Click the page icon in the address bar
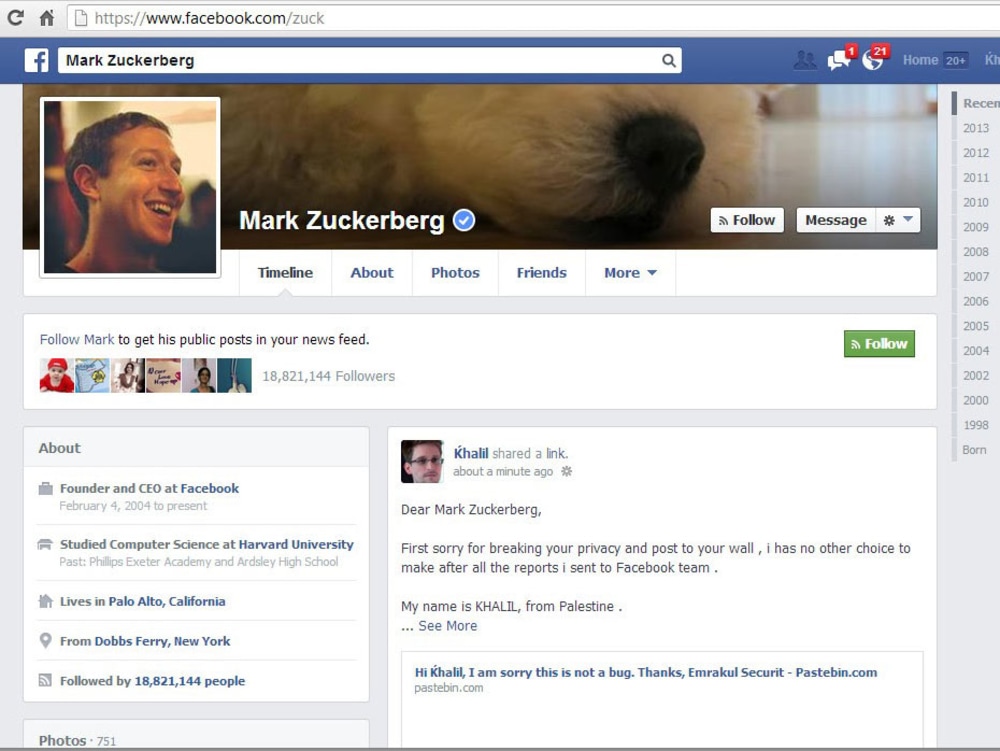This screenshot has width=1000, height=751. (x=80, y=18)
